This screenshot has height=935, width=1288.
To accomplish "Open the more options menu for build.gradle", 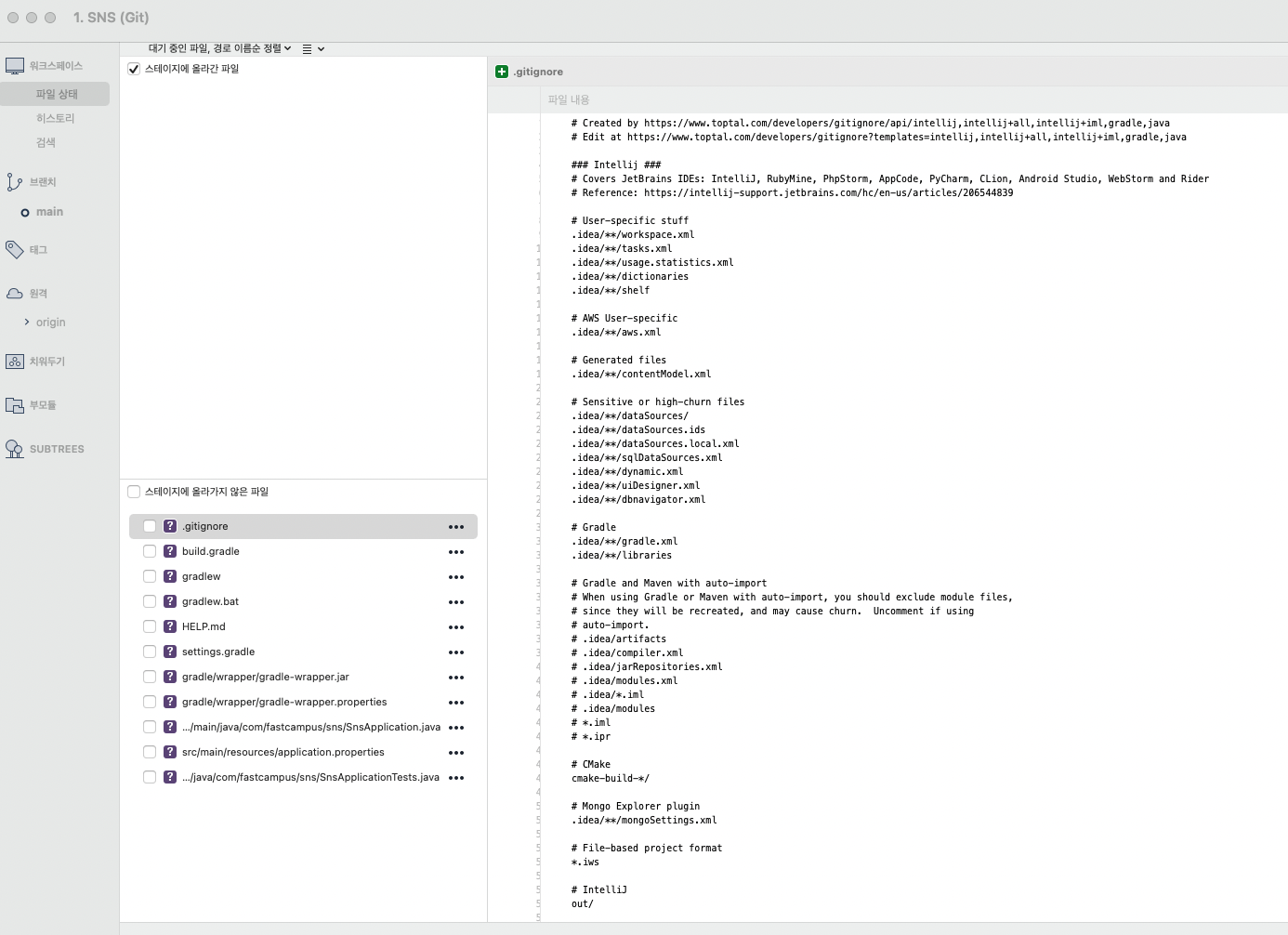I will coord(456,552).
